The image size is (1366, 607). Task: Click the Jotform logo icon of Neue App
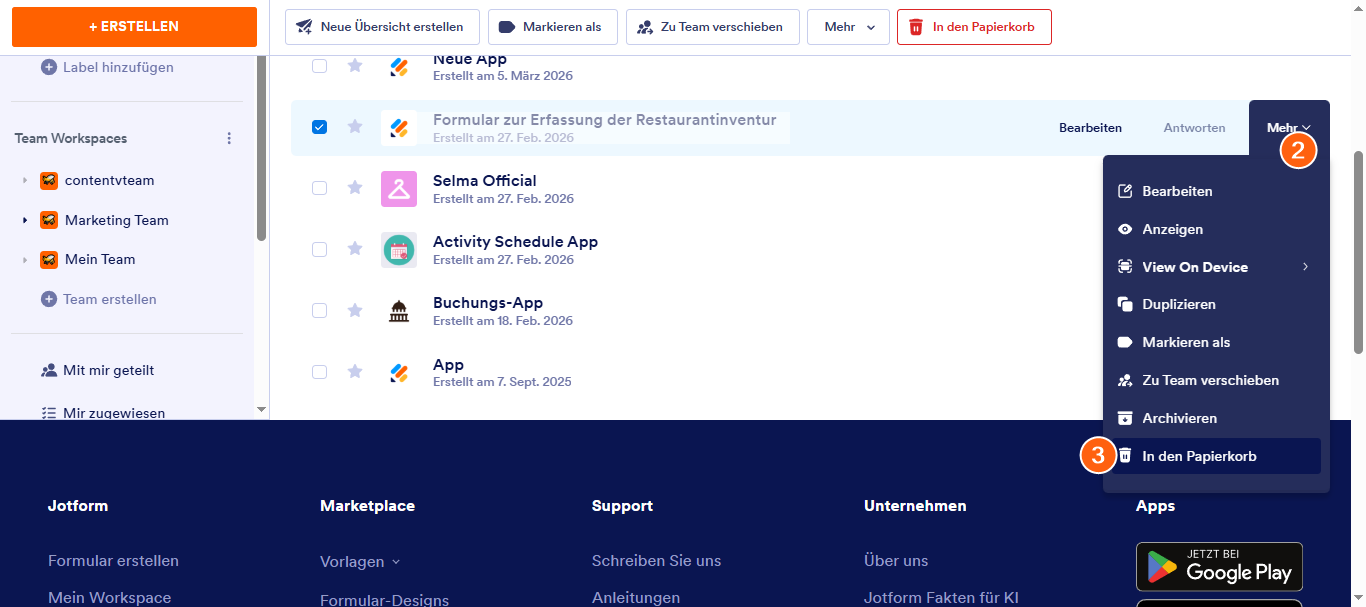pyautogui.click(x=399, y=67)
